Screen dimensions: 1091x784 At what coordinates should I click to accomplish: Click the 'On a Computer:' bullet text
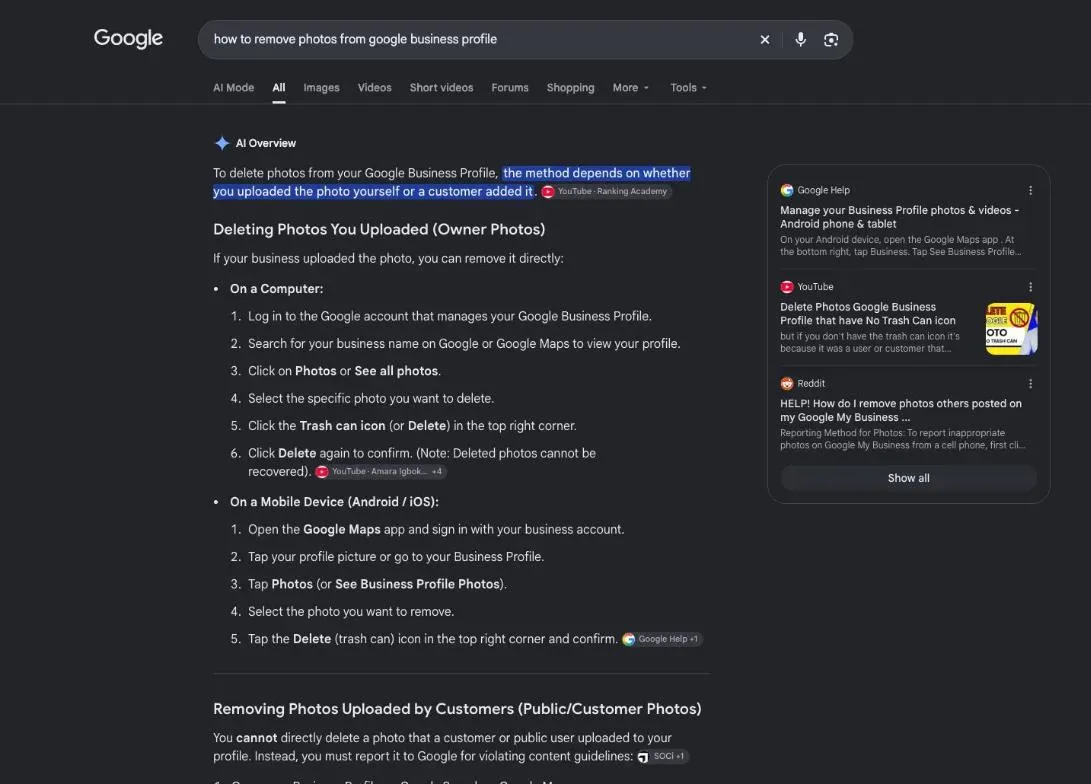(276, 289)
